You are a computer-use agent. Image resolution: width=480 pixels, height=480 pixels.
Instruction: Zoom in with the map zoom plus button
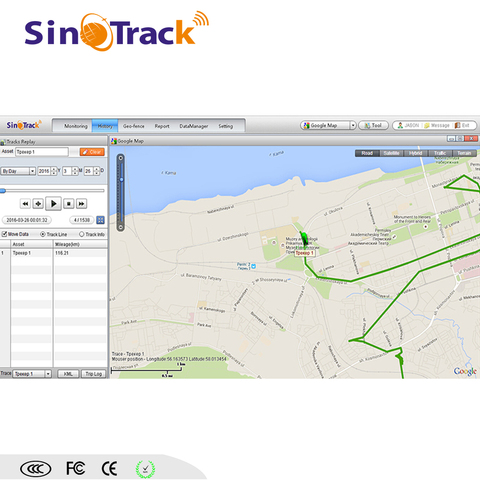[121, 158]
